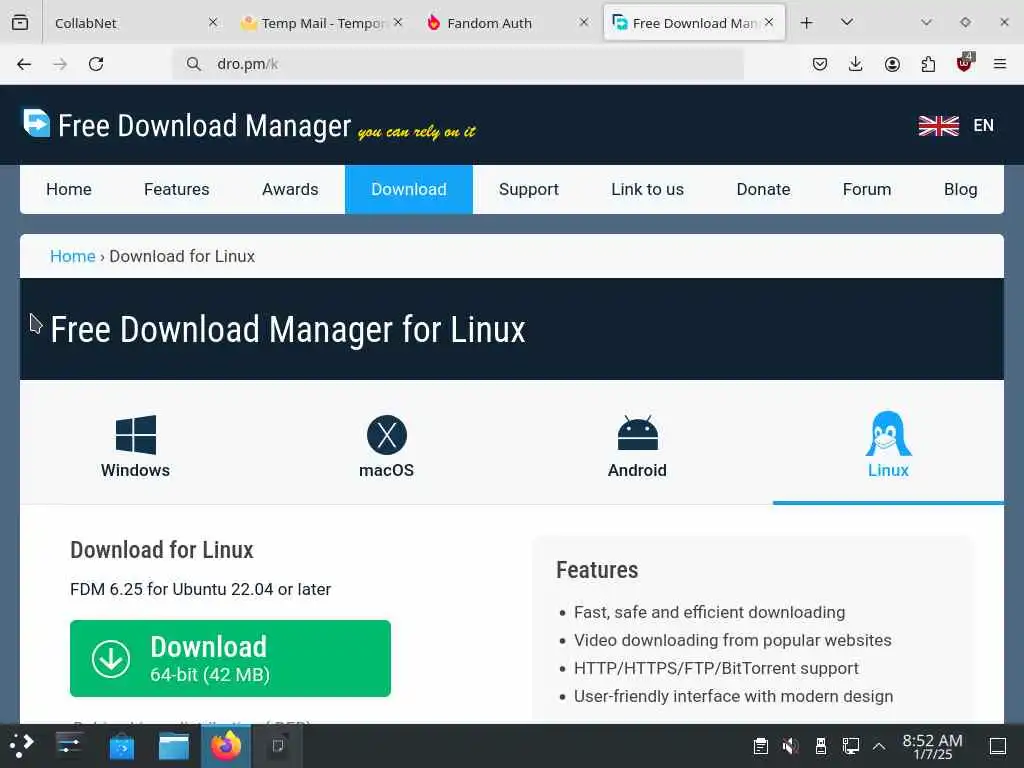The width and height of the screenshot is (1024, 768).
Task: Click the dro.pm address bar
Action: pos(458,64)
